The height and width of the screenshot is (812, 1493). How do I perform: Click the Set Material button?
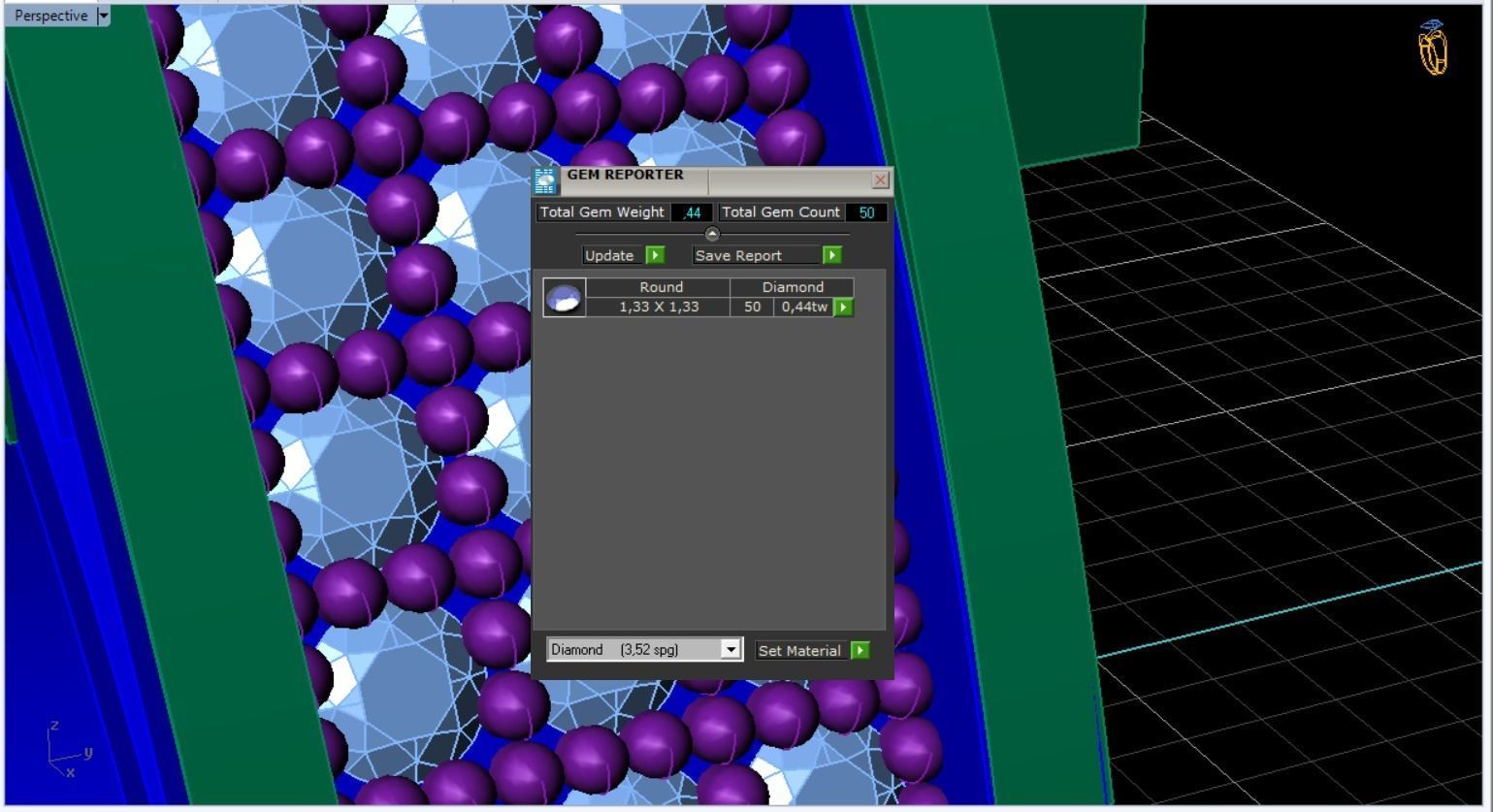click(801, 650)
